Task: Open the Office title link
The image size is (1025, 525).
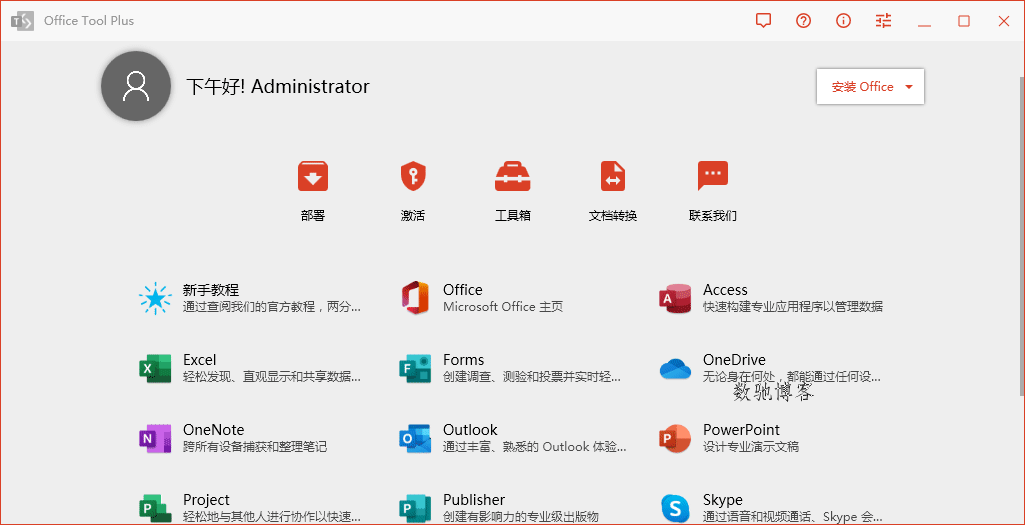Action: pos(463,290)
